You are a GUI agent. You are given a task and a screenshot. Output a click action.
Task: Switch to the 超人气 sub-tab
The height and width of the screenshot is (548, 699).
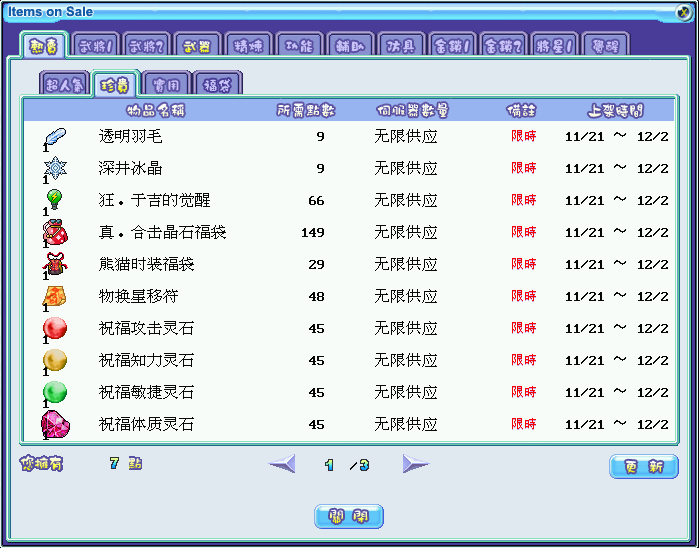65,84
